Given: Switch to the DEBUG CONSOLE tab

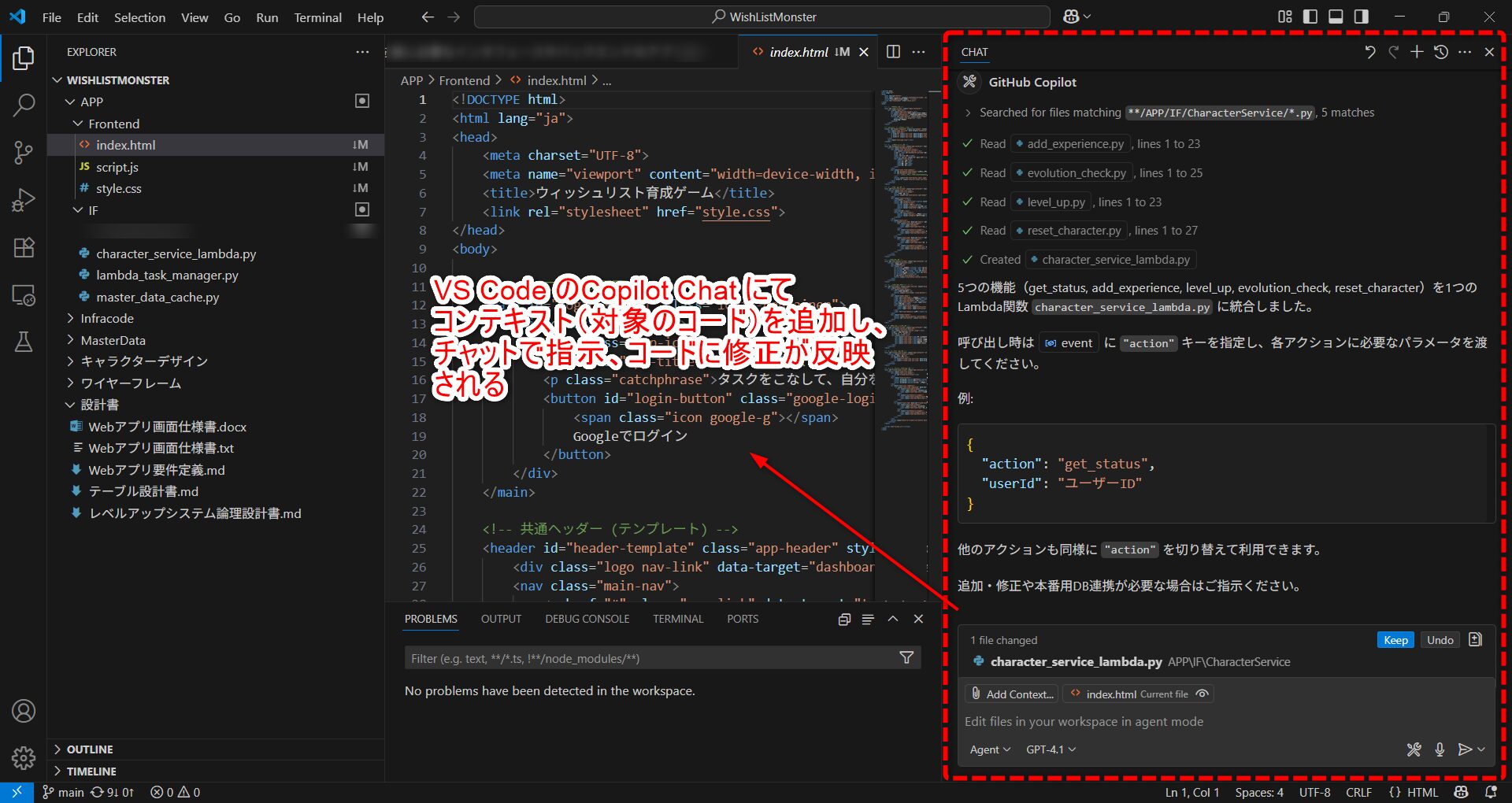Looking at the screenshot, I should pos(587,619).
